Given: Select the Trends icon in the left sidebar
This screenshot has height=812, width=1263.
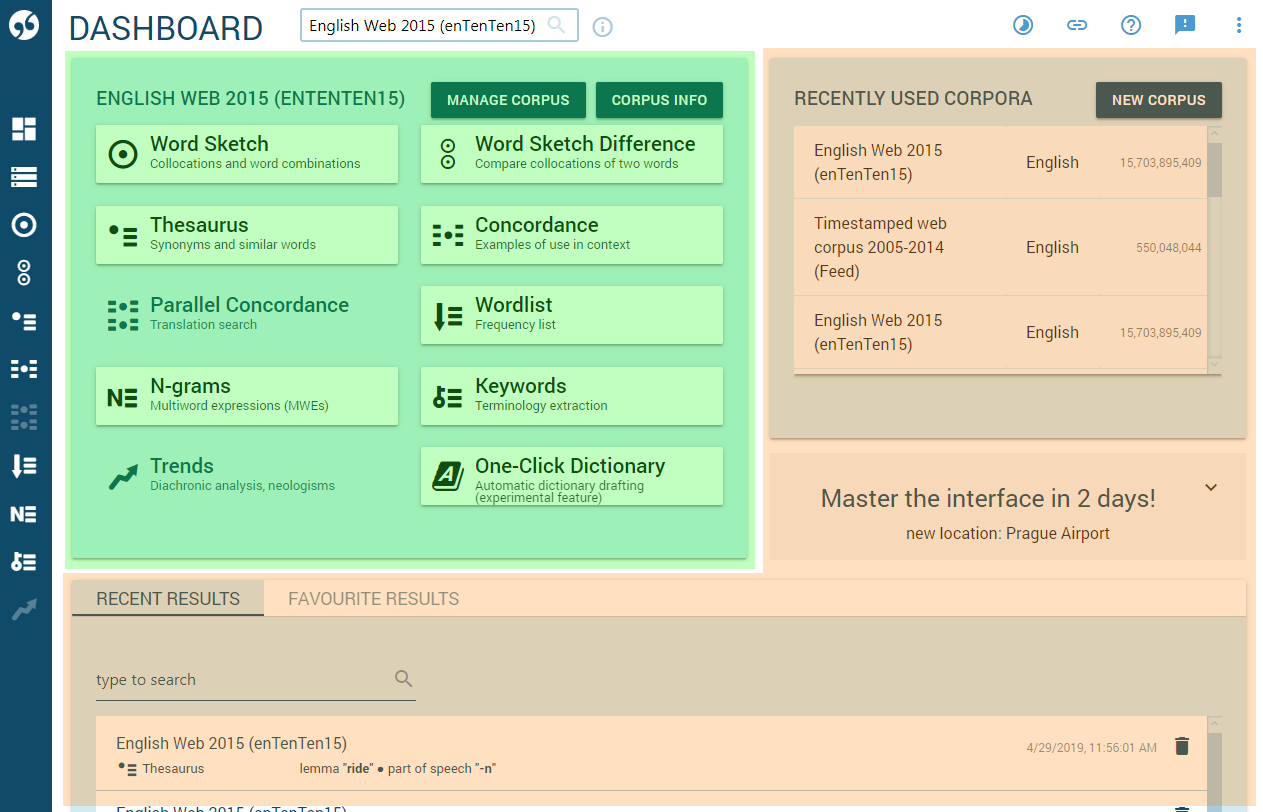Looking at the screenshot, I should [24, 609].
